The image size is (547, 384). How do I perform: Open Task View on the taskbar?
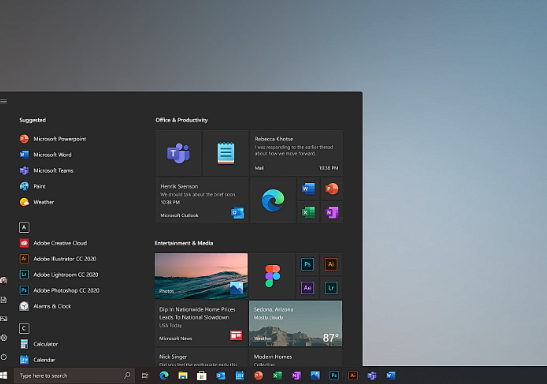[x=145, y=375]
